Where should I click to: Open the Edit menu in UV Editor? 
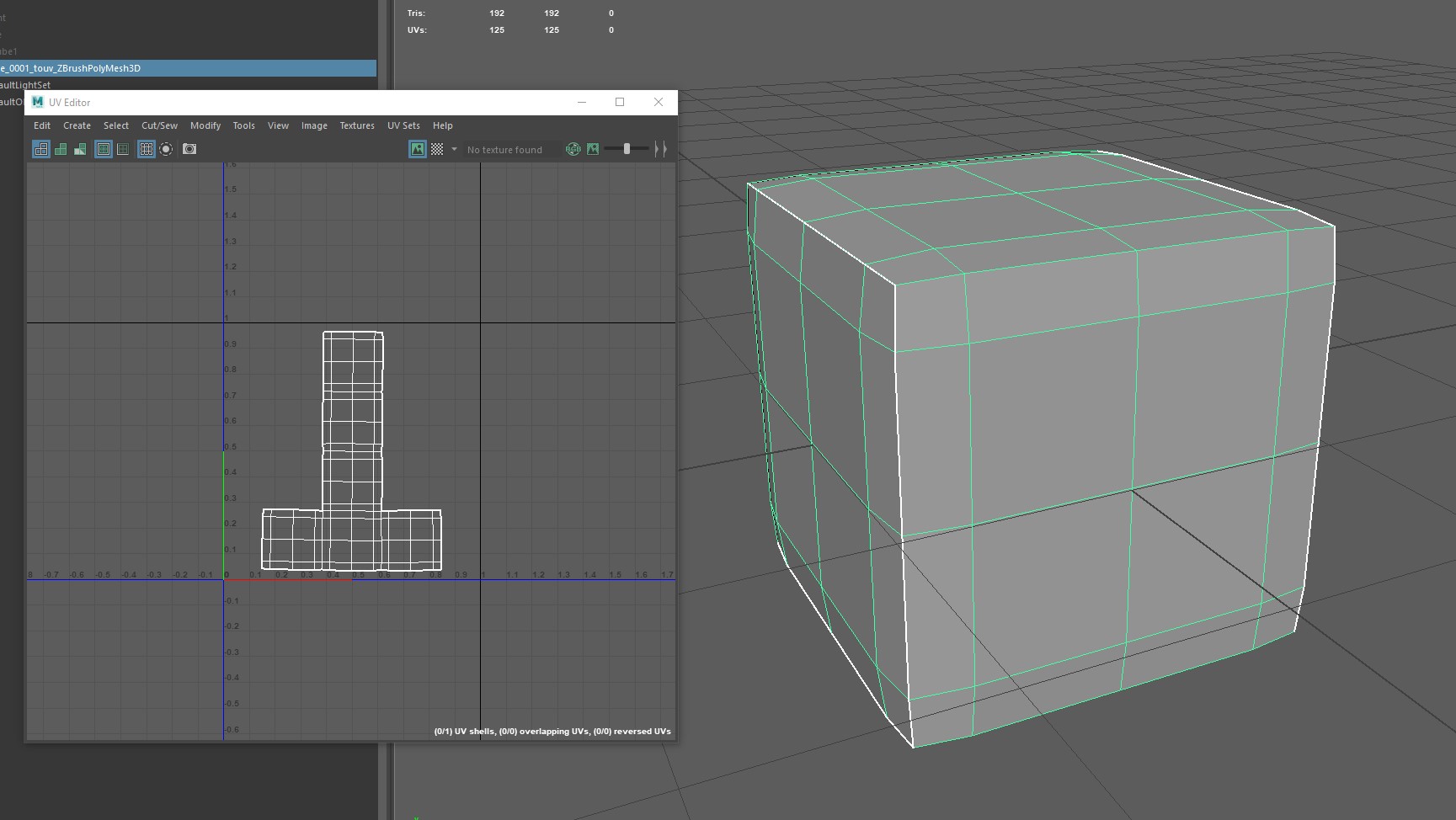pos(42,125)
